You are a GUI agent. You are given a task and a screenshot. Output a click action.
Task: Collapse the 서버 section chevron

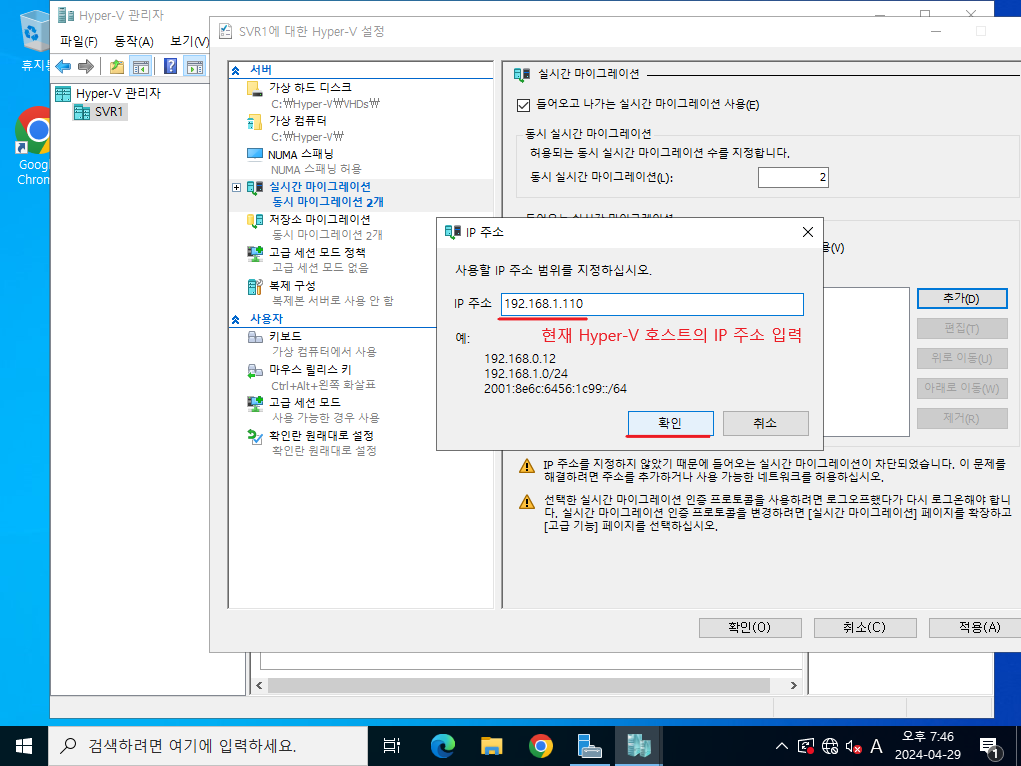pyautogui.click(x=236, y=70)
